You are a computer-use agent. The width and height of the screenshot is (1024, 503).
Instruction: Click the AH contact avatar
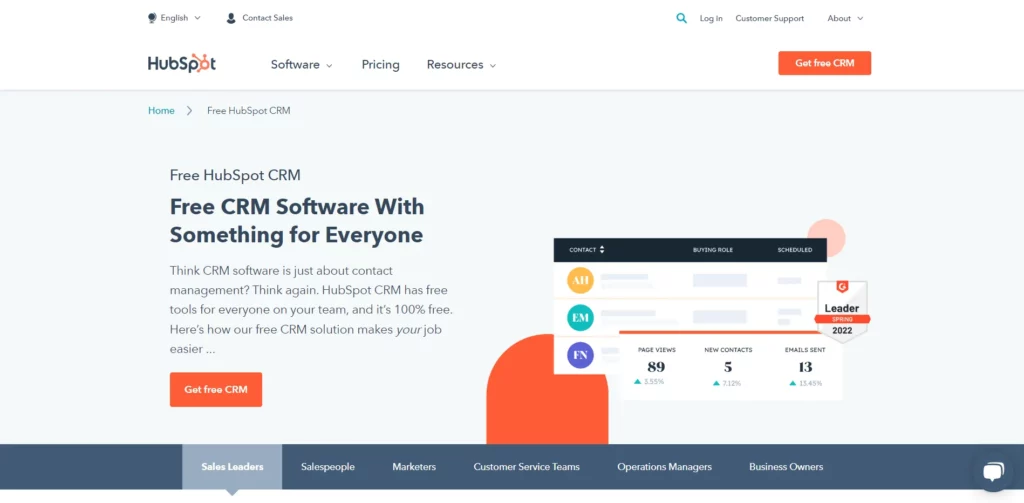pos(581,281)
